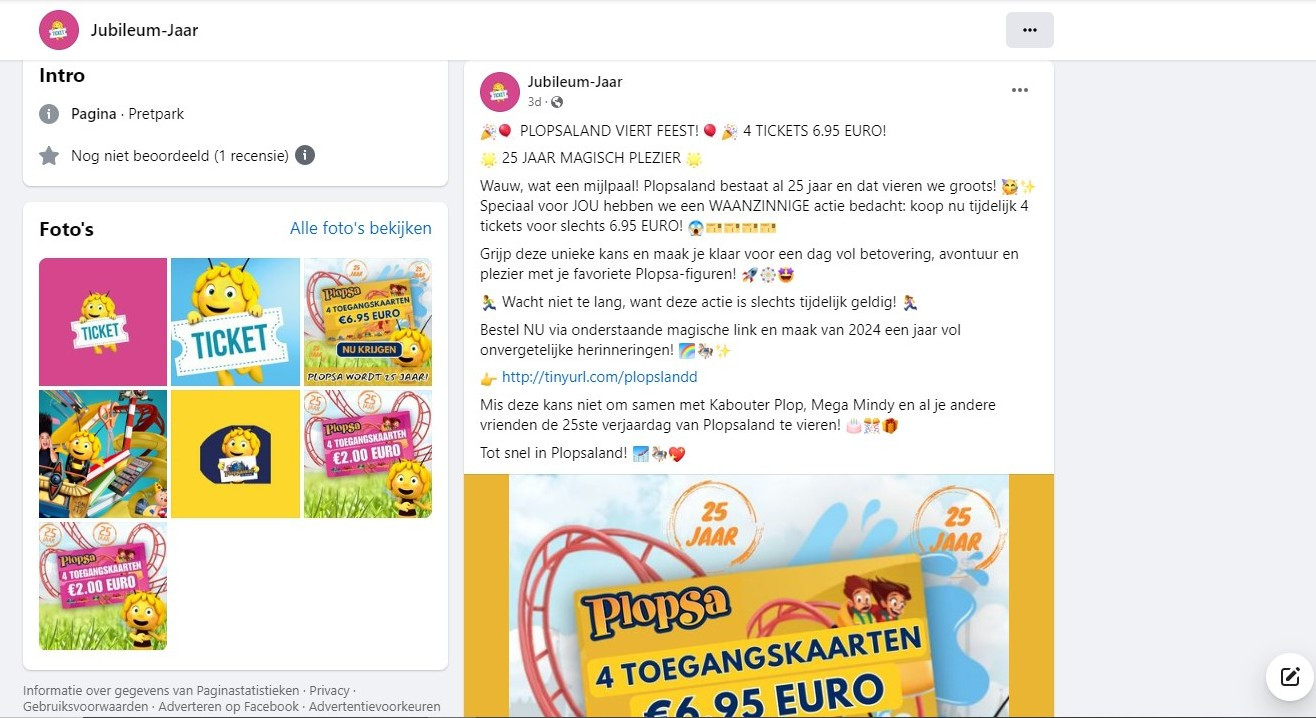Viewport: 1316px width, 718px height.
Task: Click the compose new message icon
Action: pos(1290,677)
